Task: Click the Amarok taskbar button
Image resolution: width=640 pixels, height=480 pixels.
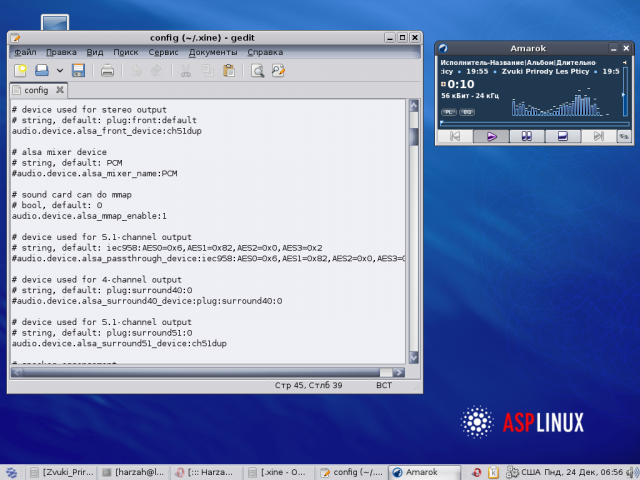Action: [x=424, y=472]
